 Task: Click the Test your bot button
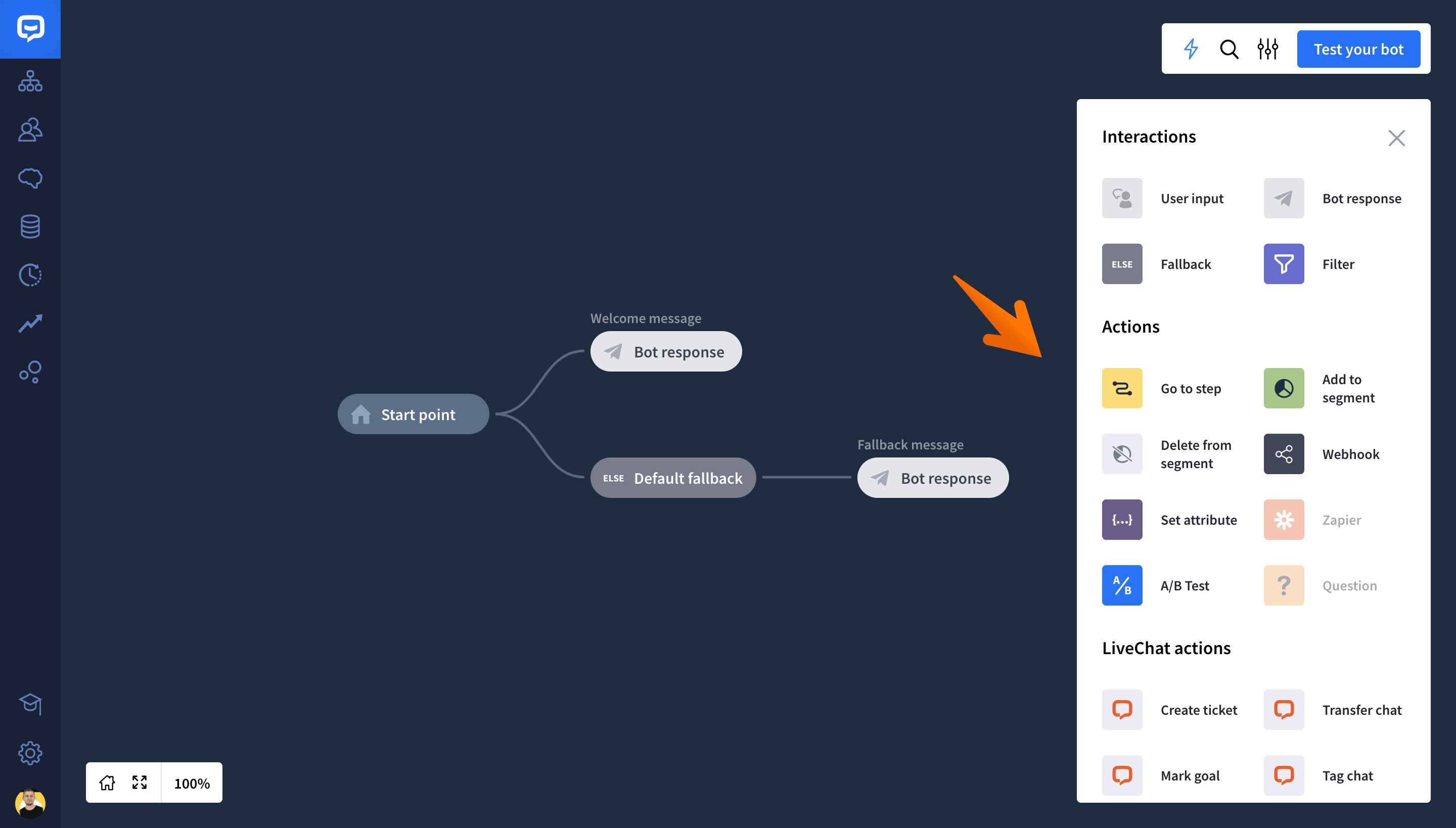1358,49
